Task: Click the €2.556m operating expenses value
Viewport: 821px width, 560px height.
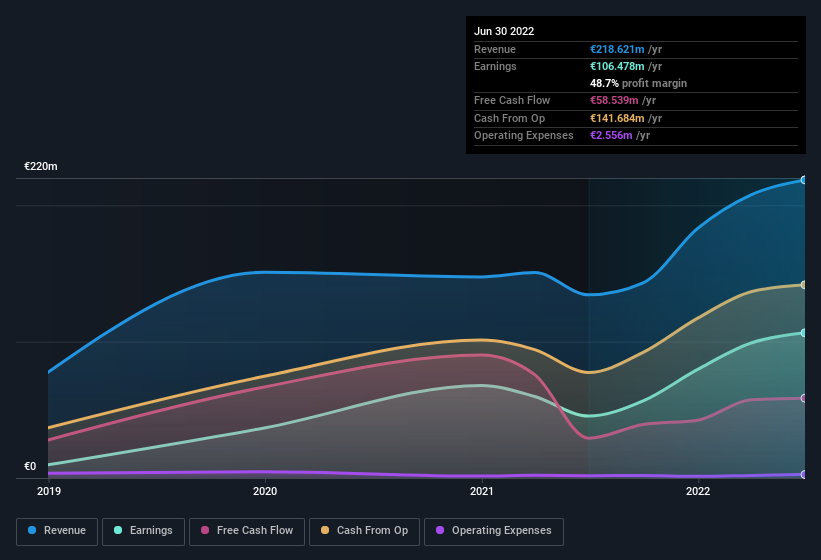Action: [x=611, y=135]
